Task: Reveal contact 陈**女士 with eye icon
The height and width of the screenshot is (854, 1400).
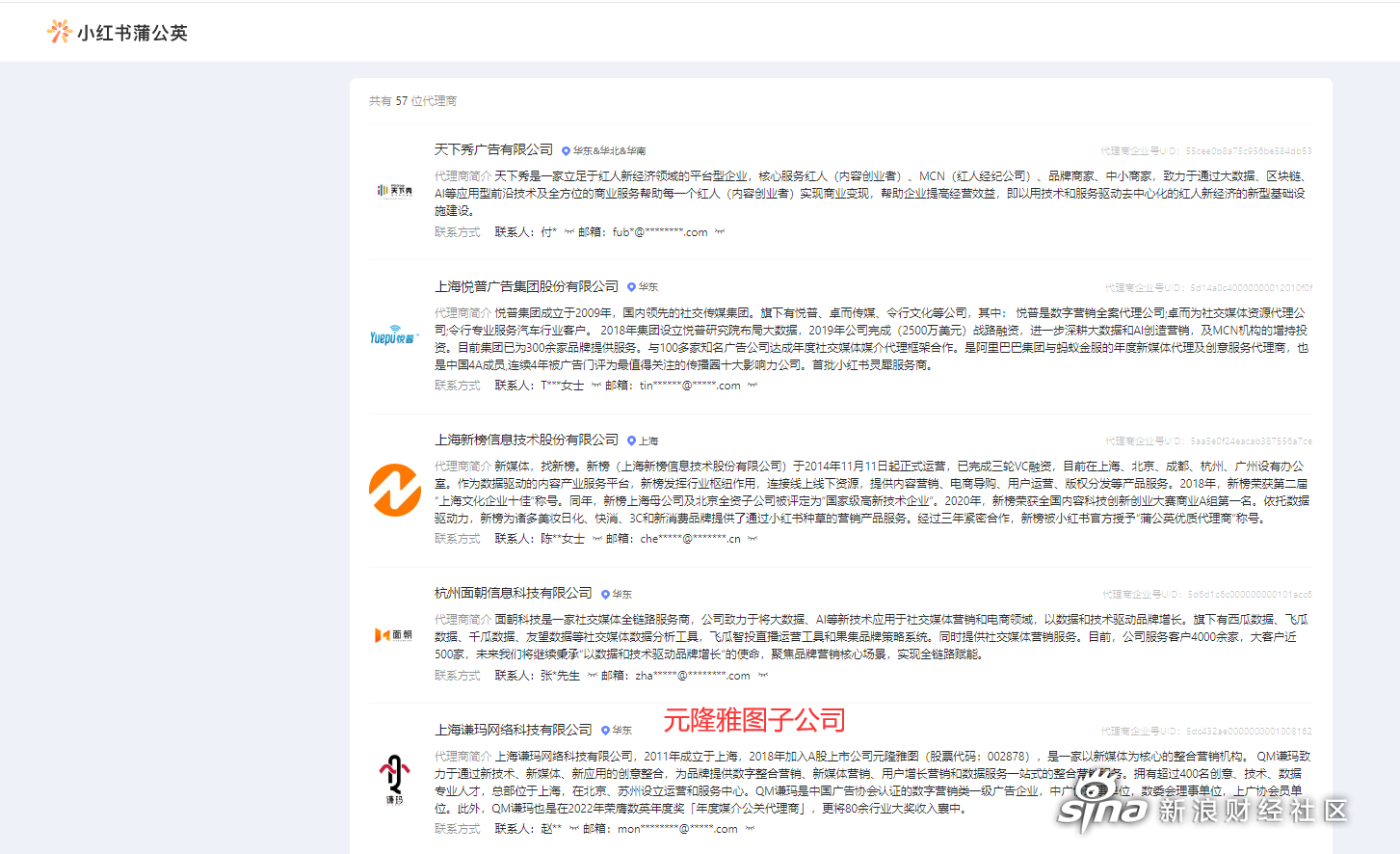Action: (596, 539)
